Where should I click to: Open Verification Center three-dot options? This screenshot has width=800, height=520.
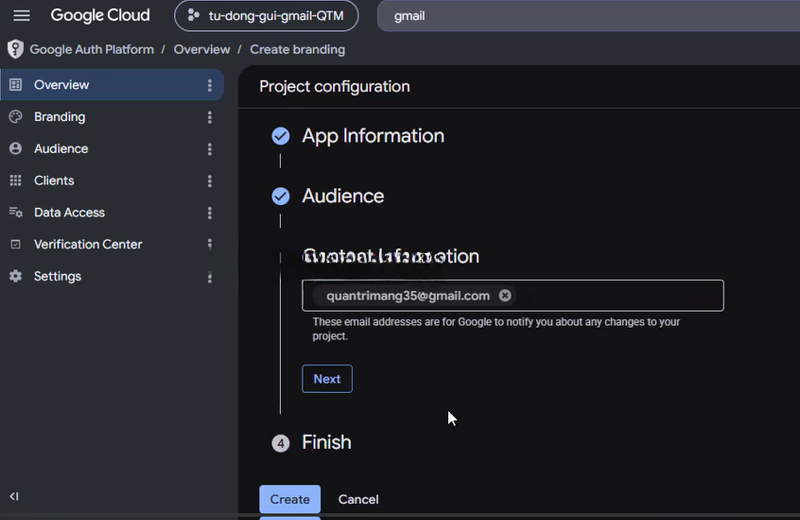coord(210,244)
